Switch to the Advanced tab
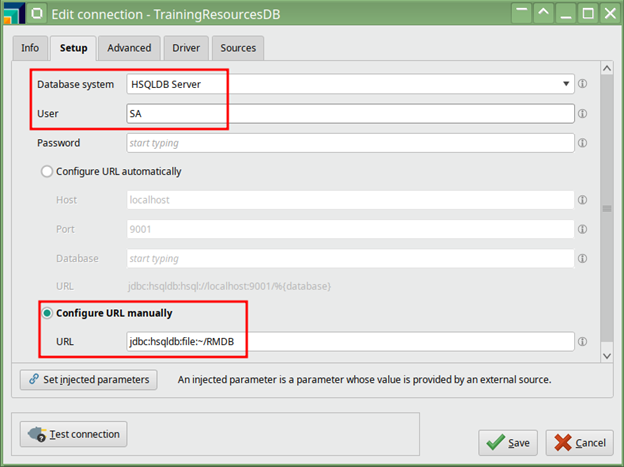Viewport: 624px width, 467px height. pos(129,48)
